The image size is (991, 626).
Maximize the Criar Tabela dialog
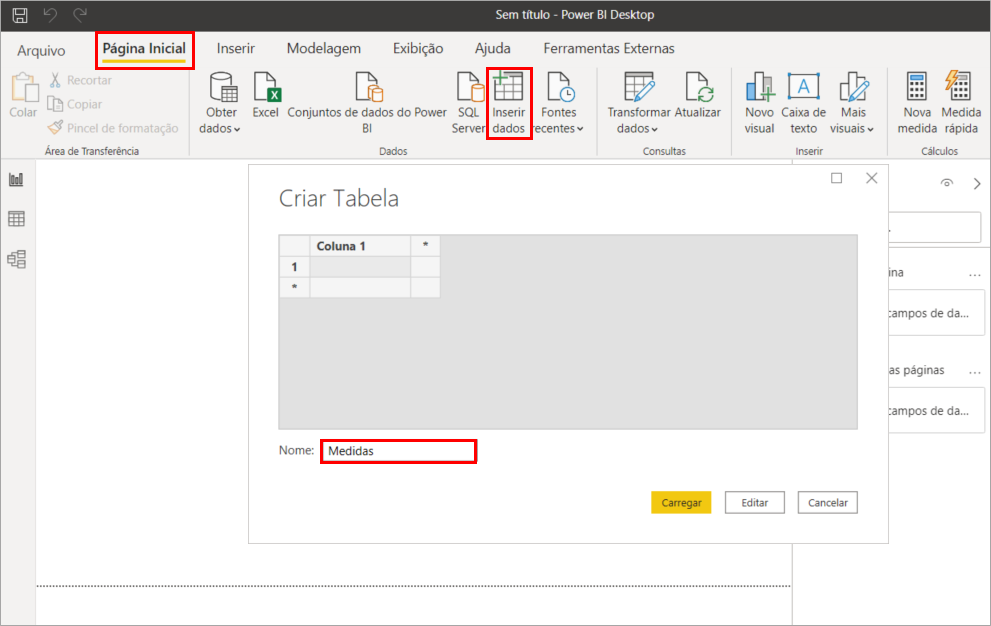(x=837, y=178)
